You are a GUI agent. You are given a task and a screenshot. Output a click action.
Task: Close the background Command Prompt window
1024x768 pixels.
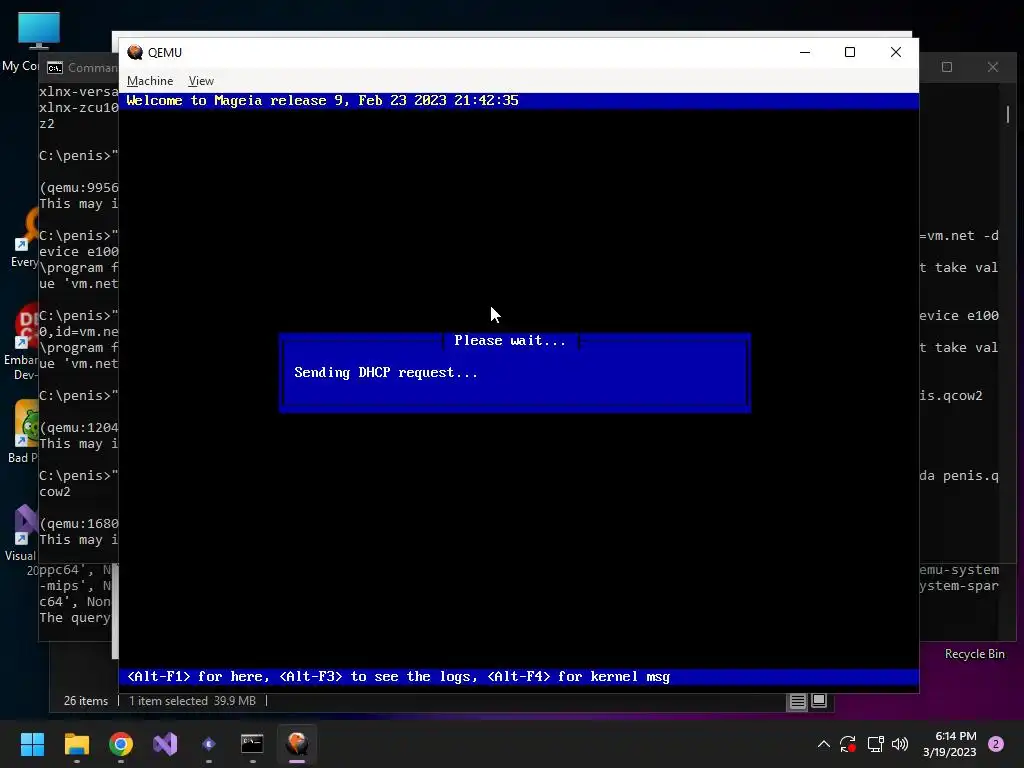click(993, 67)
